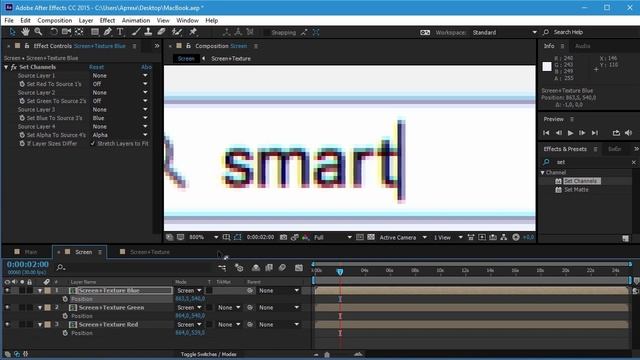Switch to the Main timeline tab
Image resolution: width=640 pixels, height=360 pixels.
point(31,252)
